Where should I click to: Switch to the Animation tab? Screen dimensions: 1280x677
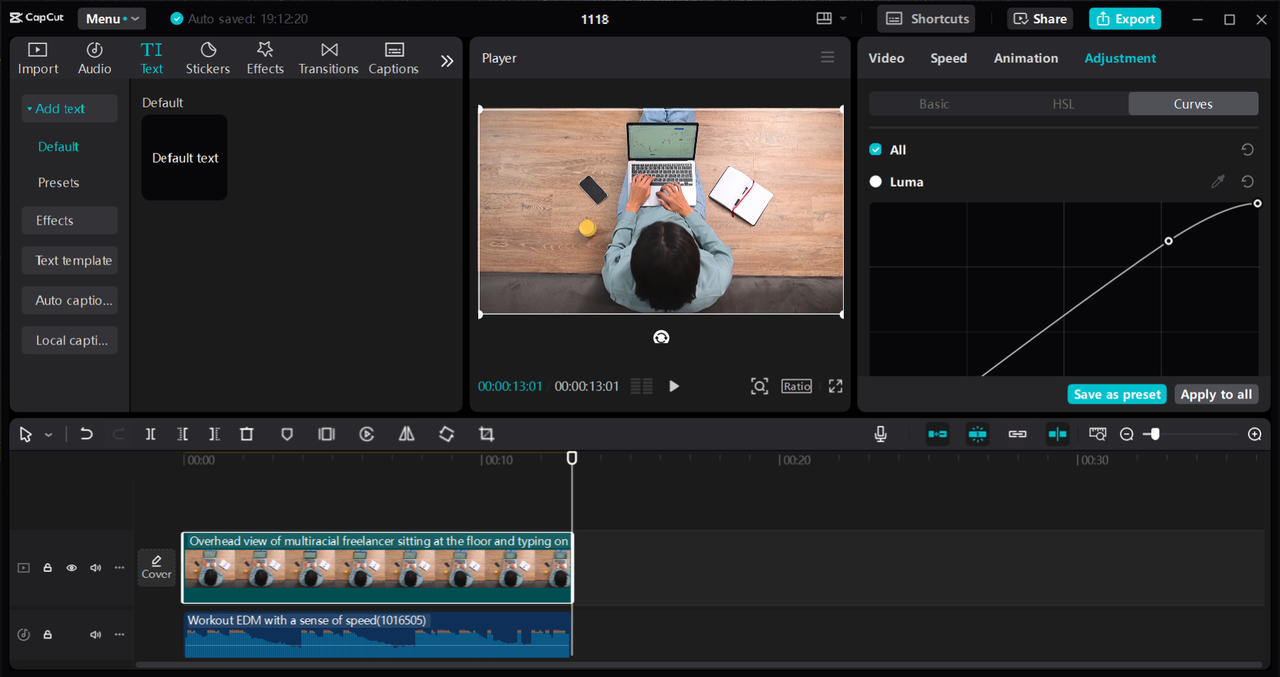pos(1026,58)
